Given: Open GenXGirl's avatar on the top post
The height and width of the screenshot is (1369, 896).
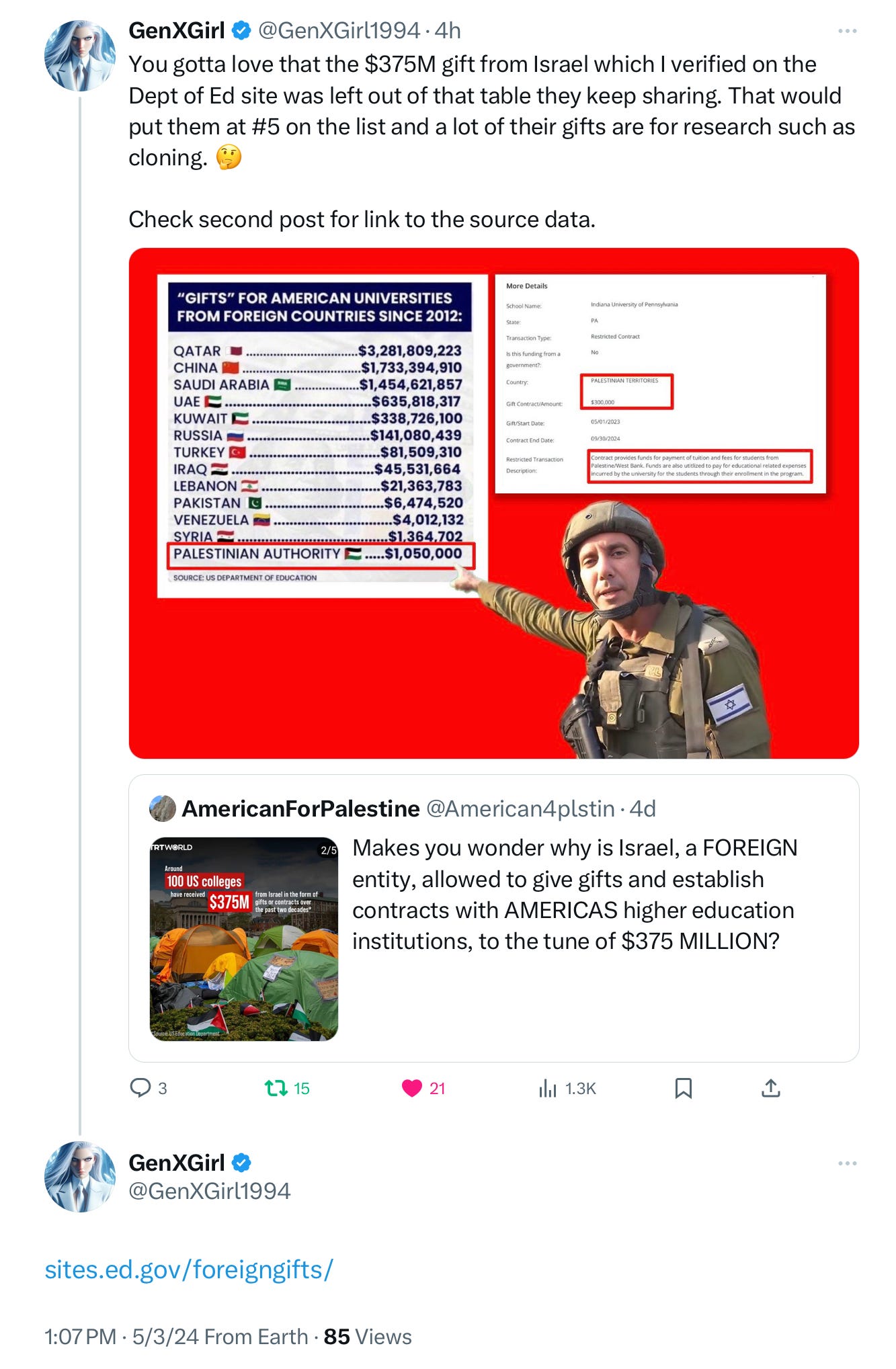Looking at the screenshot, I should [x=80, y=56].
